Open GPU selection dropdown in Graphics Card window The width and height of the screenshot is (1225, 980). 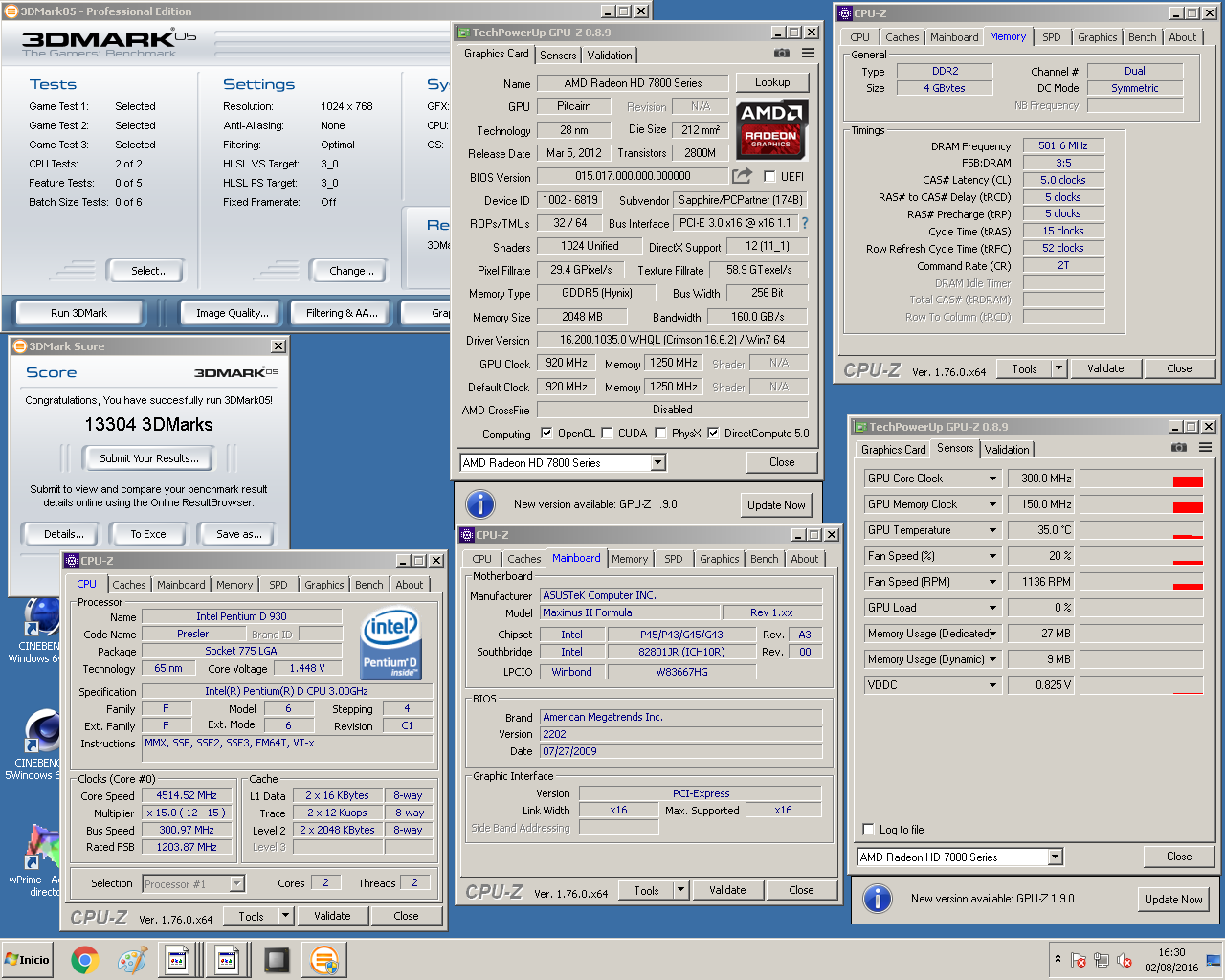[657, 463]
